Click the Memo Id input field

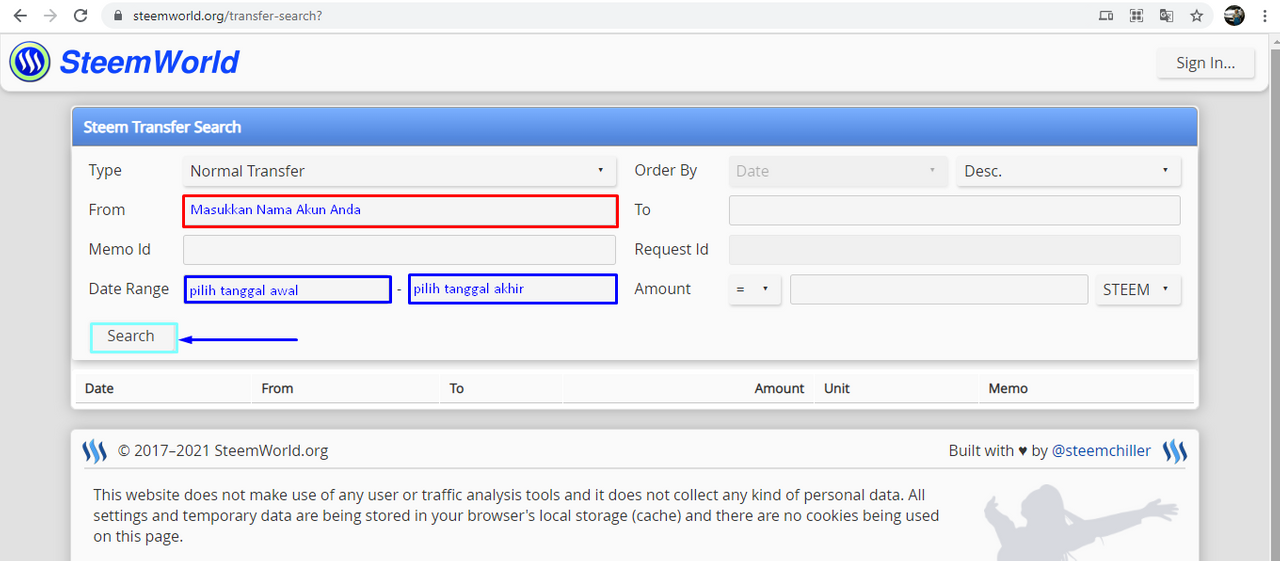399,250
